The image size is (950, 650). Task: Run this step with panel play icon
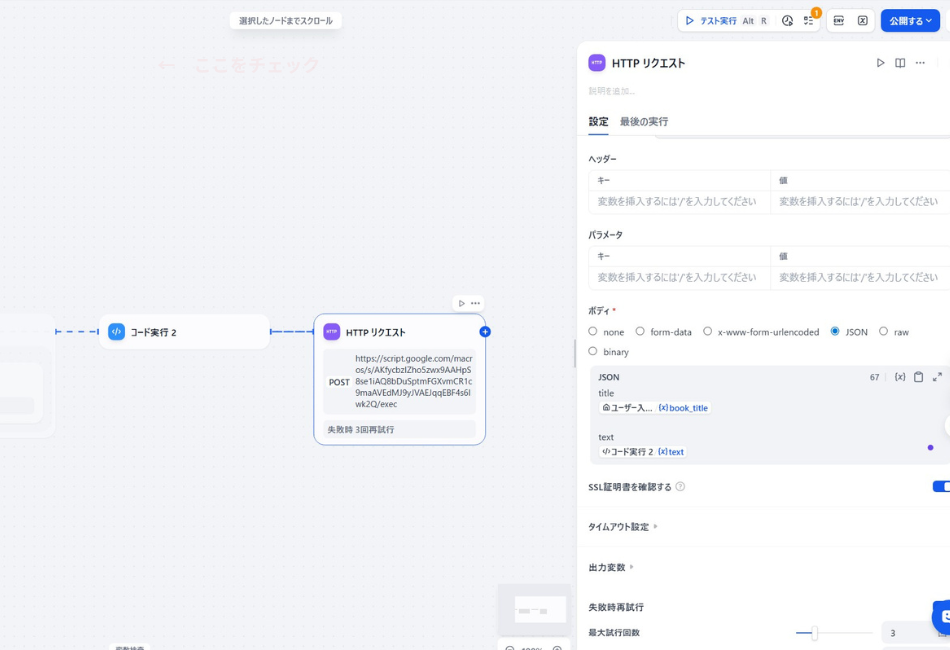tap(880, 63)
